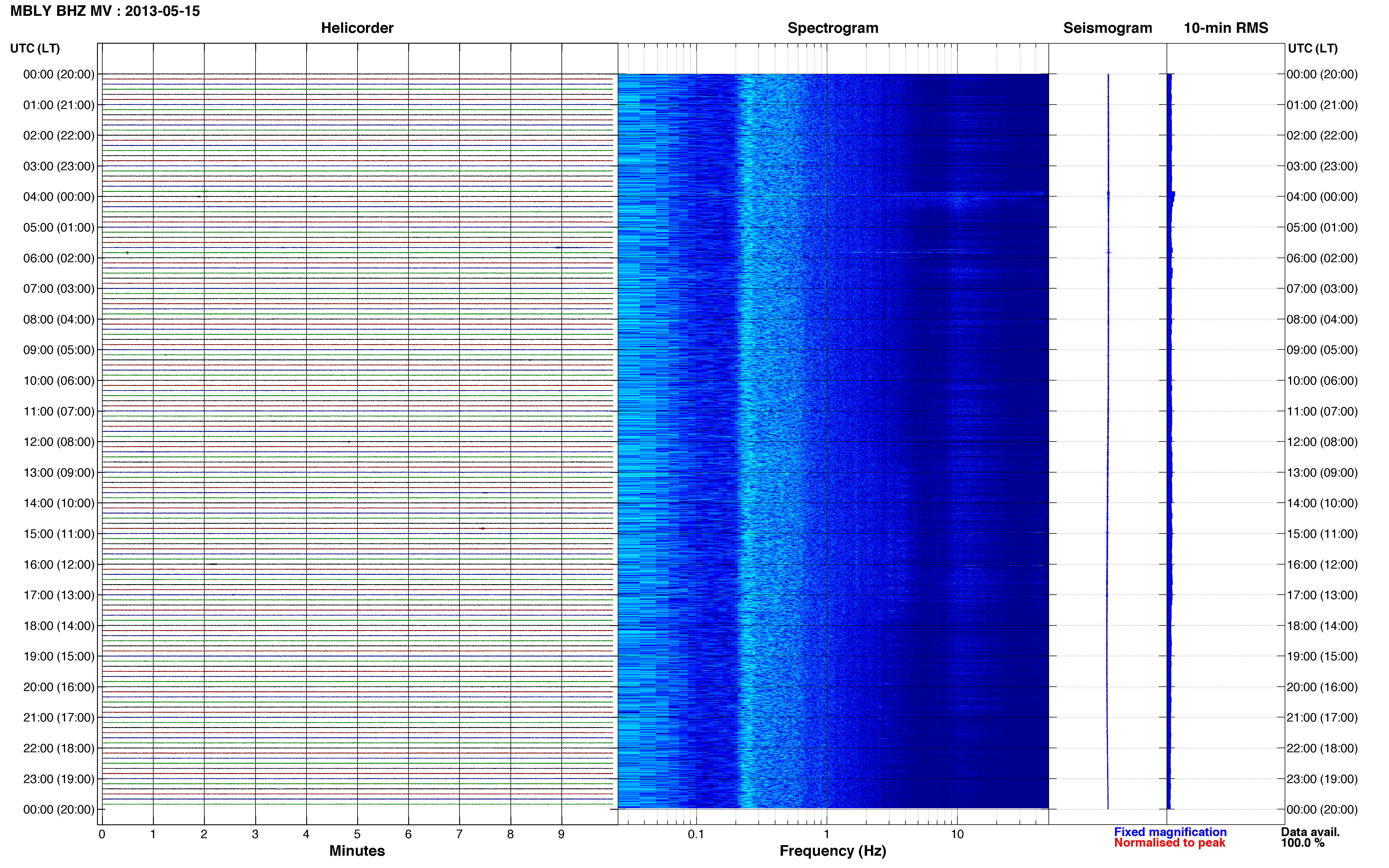Screen dimensions: 1389x868
Task: Click the 'Seismogram' panel heading
Action: (x=1108, y=28)
